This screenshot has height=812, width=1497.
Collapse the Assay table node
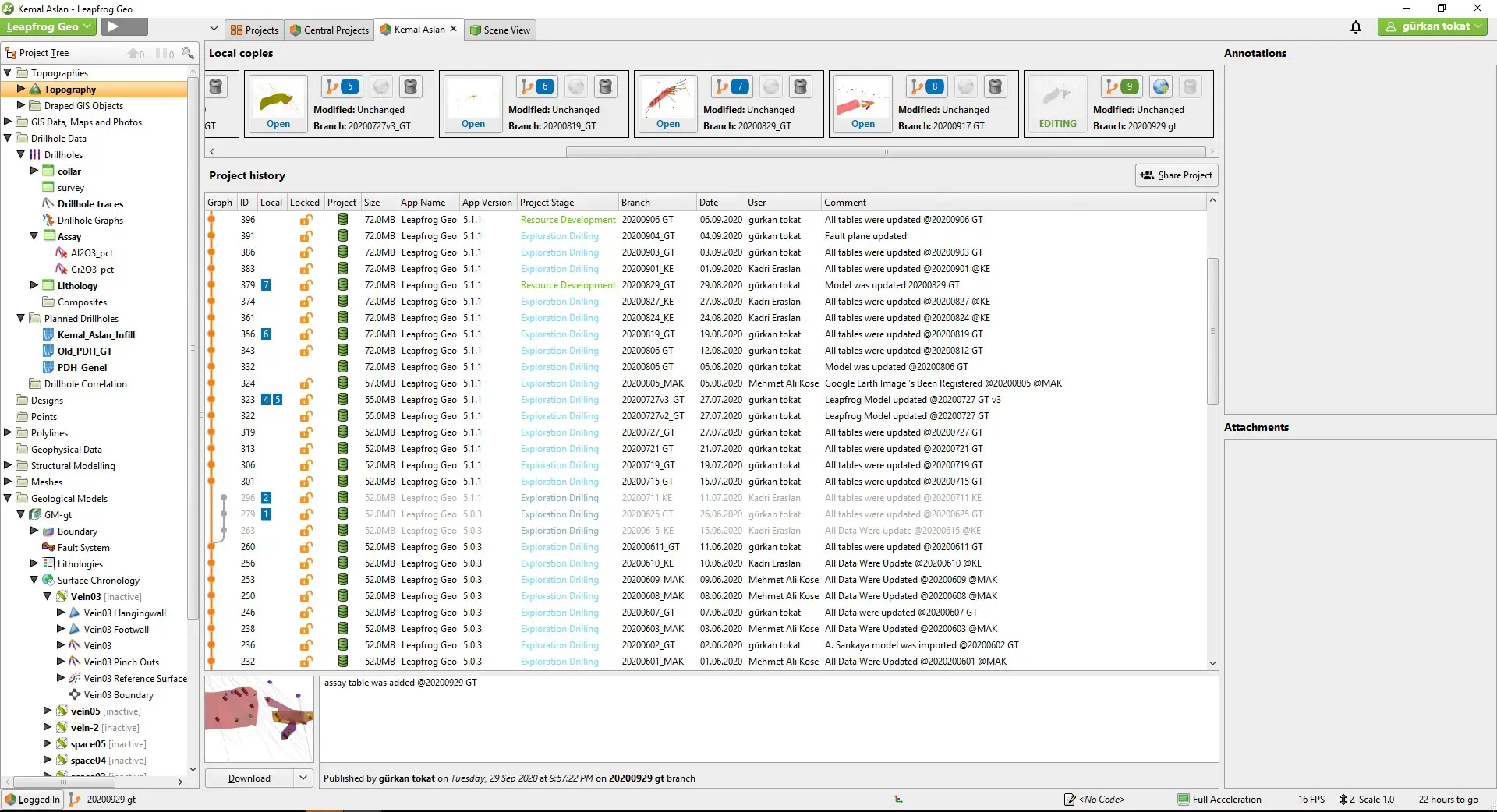click(34, 236)
